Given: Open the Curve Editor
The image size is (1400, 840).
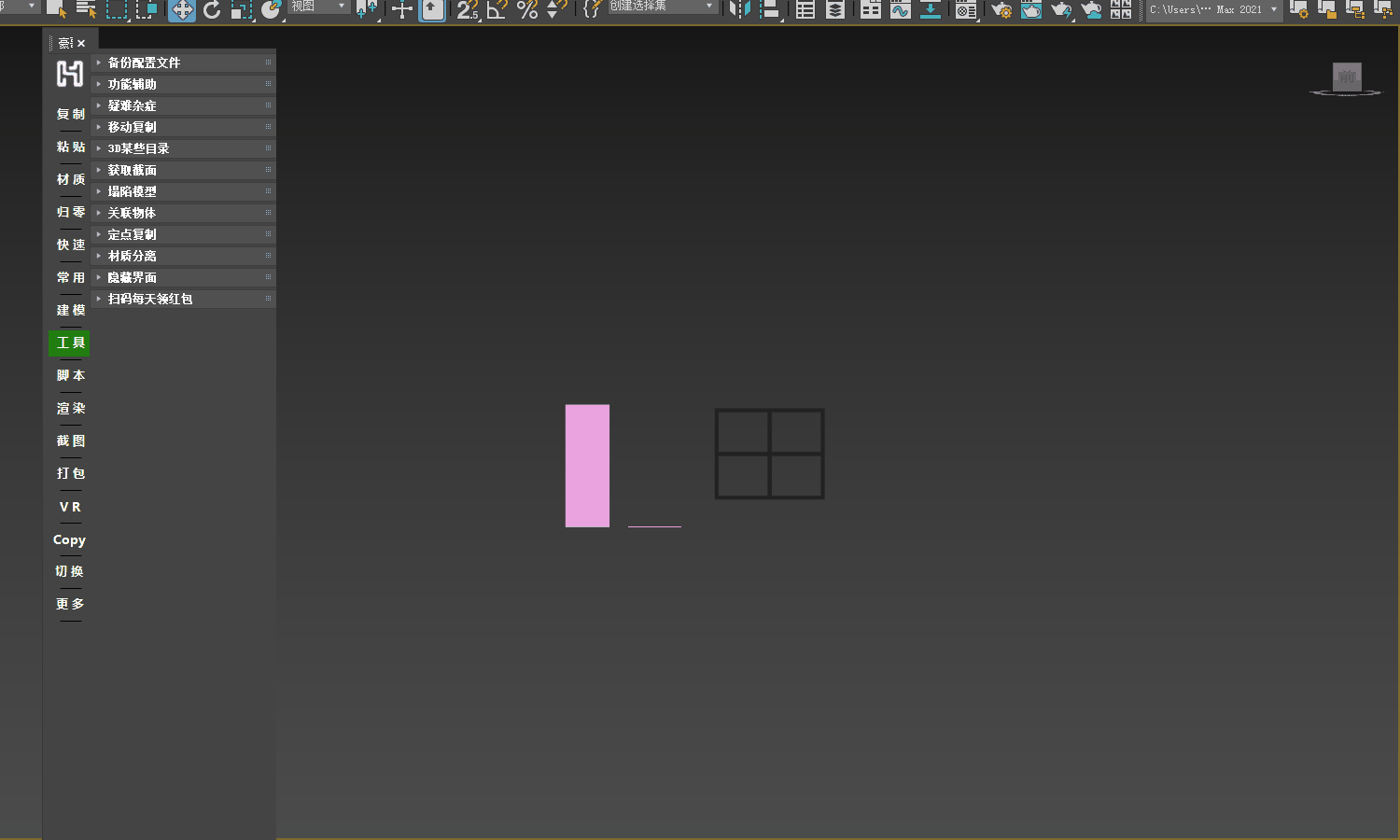Looking at the screenshot, I should [901, 9].
